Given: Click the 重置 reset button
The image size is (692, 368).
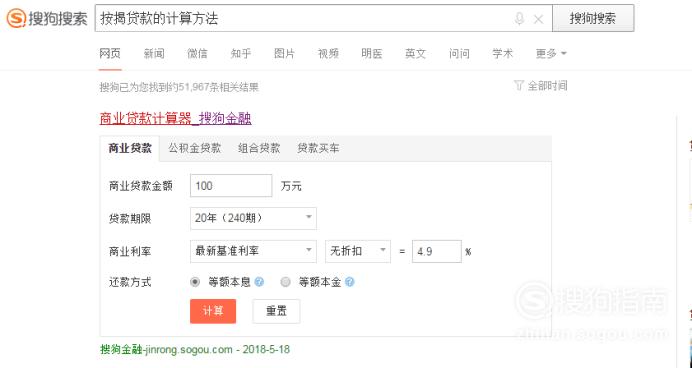Looking at the screenshot, I should pyautogui.click(x=276, y=311).
